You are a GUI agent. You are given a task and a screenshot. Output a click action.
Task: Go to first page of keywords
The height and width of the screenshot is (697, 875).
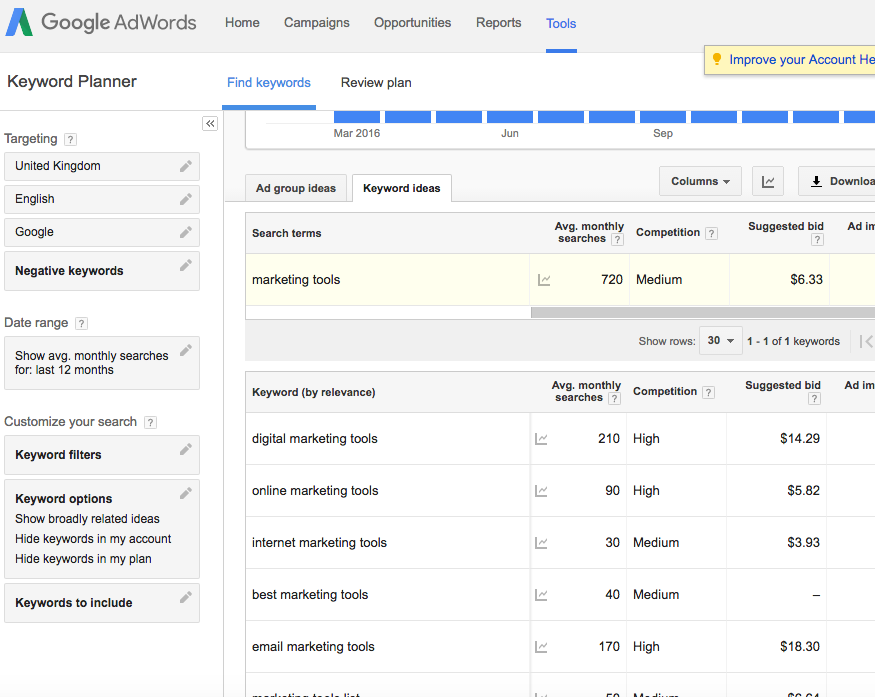866,341
